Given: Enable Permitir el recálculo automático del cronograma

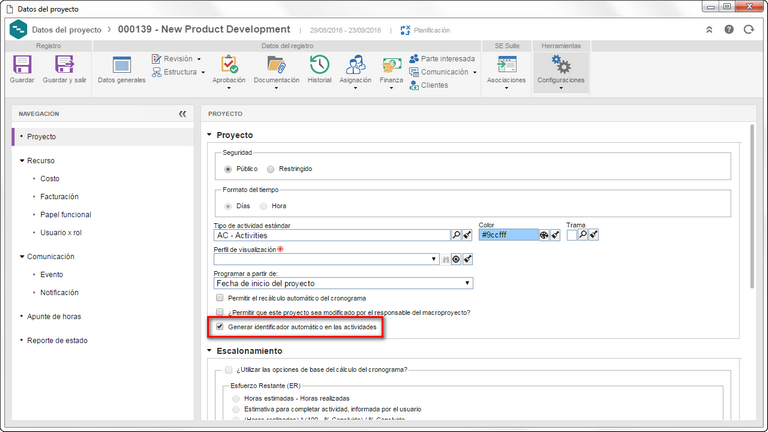Looking at the screenshot, I should click(219, 298).
